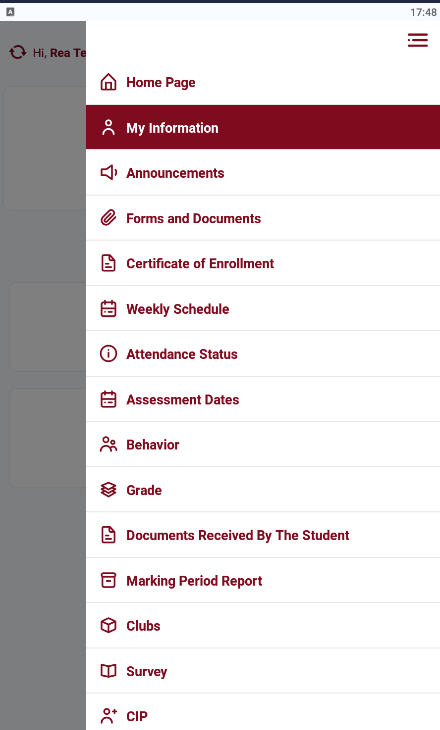
Task: Click the paperclip icon for Forms and Documents
Action: [x=108, y=218]
